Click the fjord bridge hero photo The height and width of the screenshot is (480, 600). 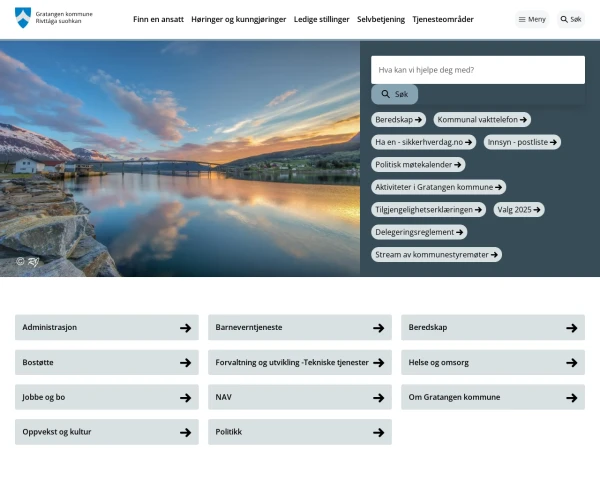click(180, 158)
